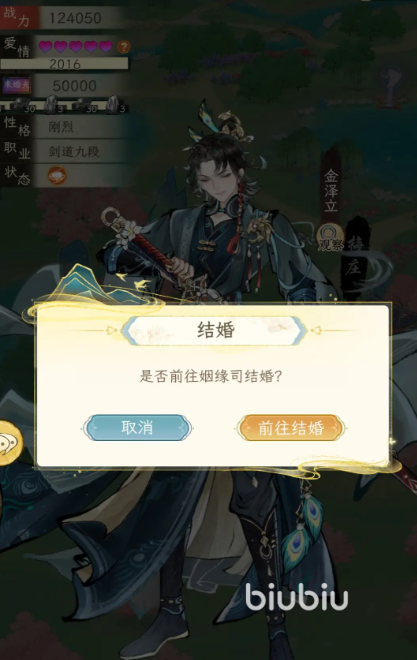
Task: Tap the orange status icon beside 状态
Action: click(x=57, y=176)
